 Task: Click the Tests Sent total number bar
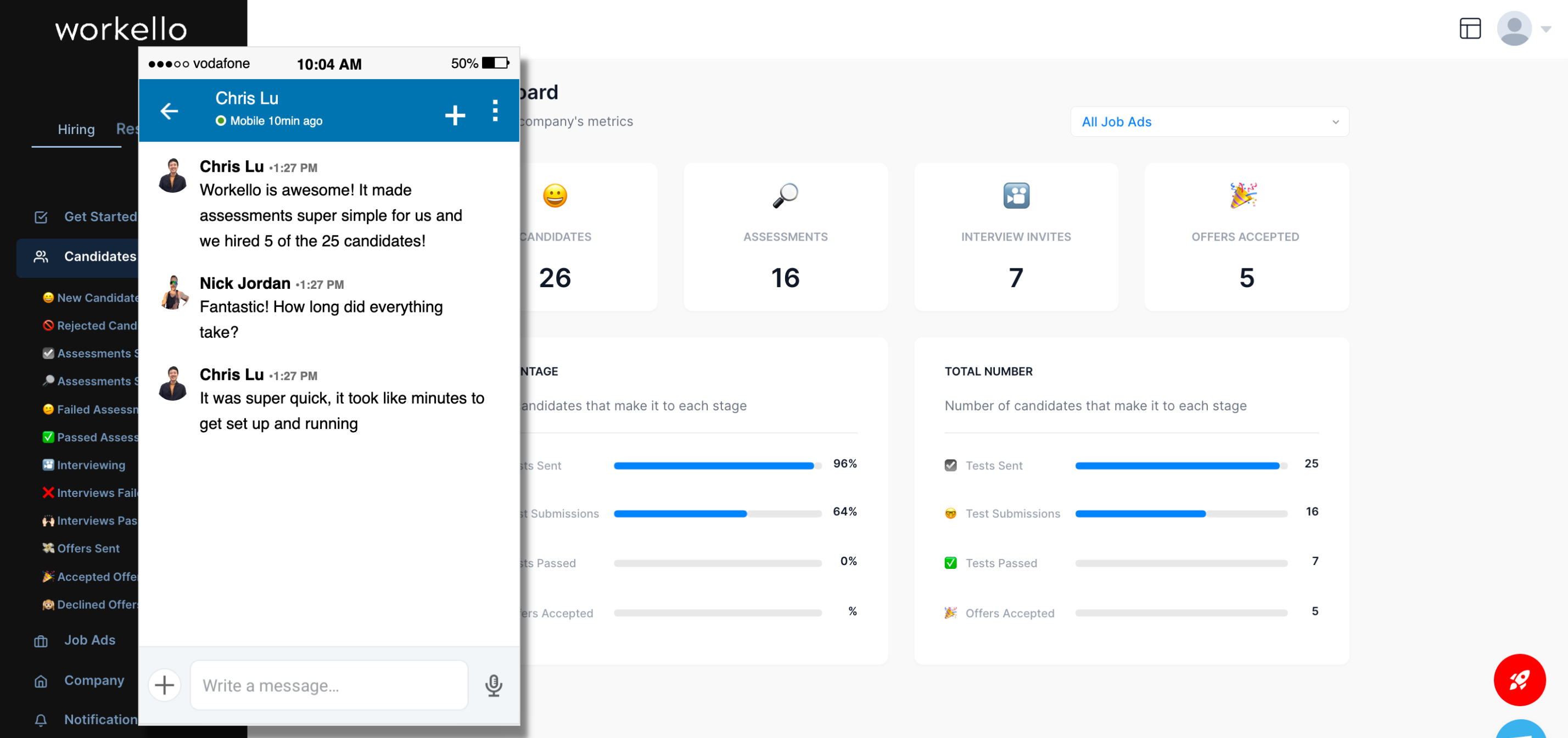[1181, 466]
